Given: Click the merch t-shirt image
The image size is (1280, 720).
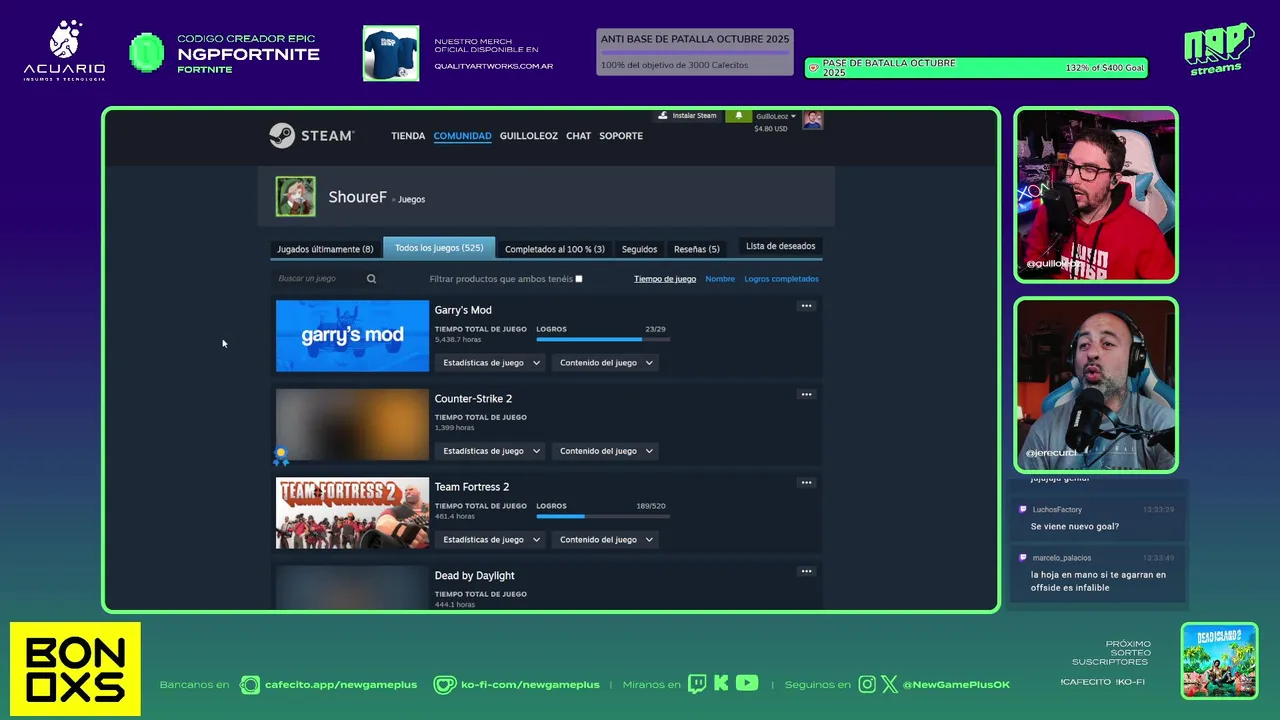Looking at the screenshot, I should [391, 53].
